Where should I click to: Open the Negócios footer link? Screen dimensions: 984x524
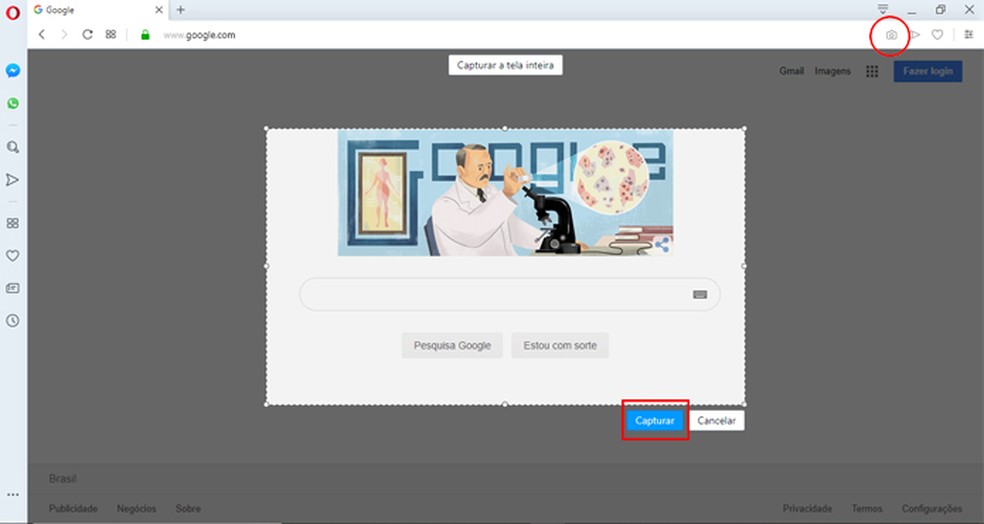click(x=136, y=508)
